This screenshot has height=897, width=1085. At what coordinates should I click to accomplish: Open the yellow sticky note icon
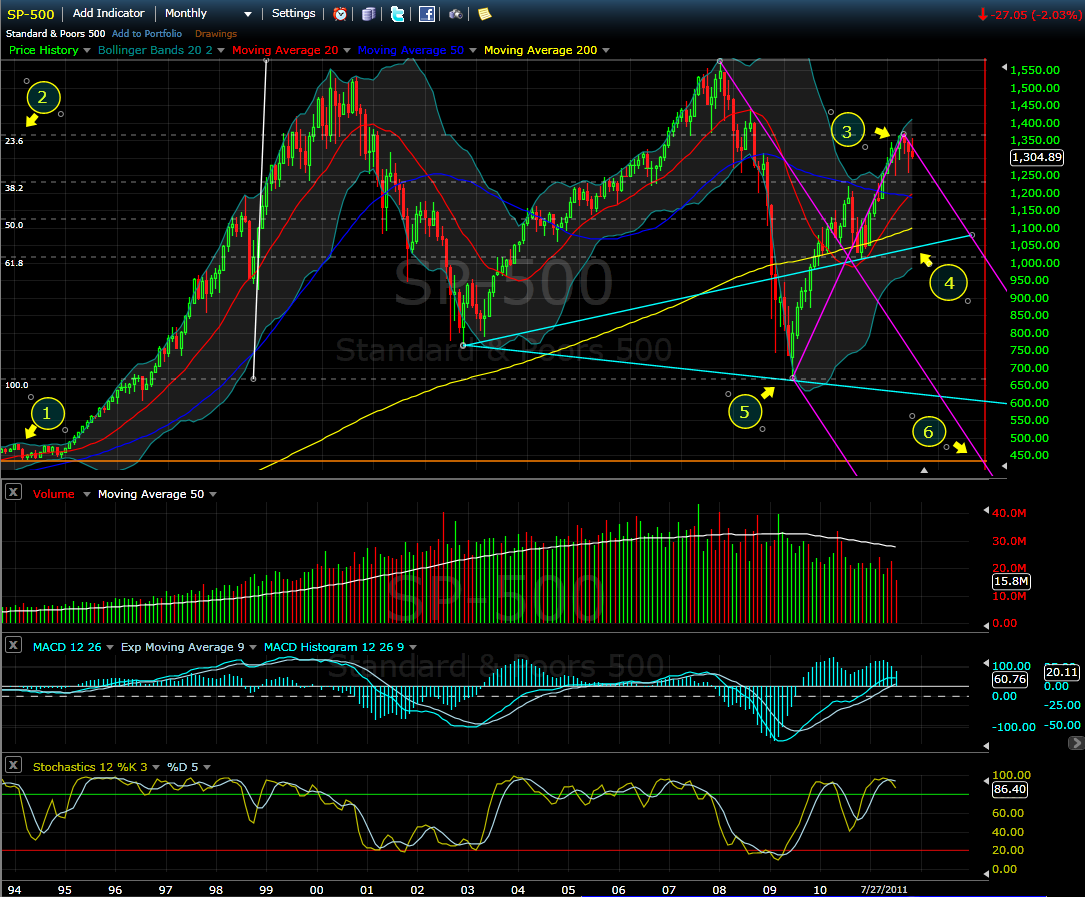pos(484,14)
